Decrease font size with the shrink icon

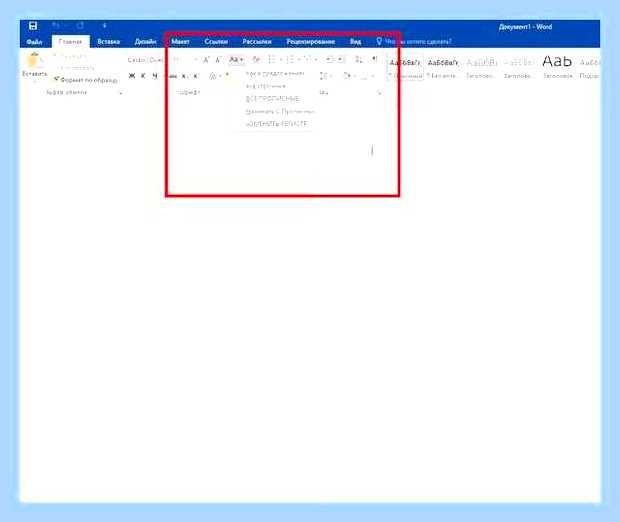pos(217,60)
